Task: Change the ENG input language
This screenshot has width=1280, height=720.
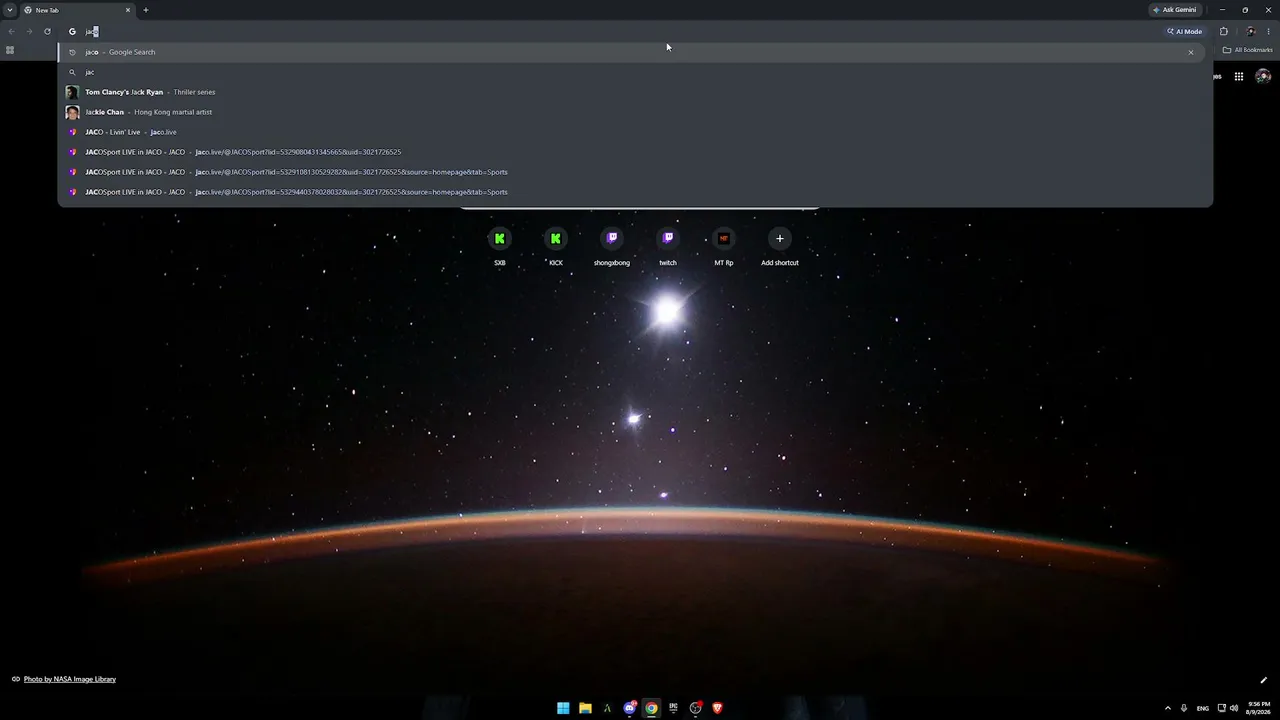Action: 1203,708
